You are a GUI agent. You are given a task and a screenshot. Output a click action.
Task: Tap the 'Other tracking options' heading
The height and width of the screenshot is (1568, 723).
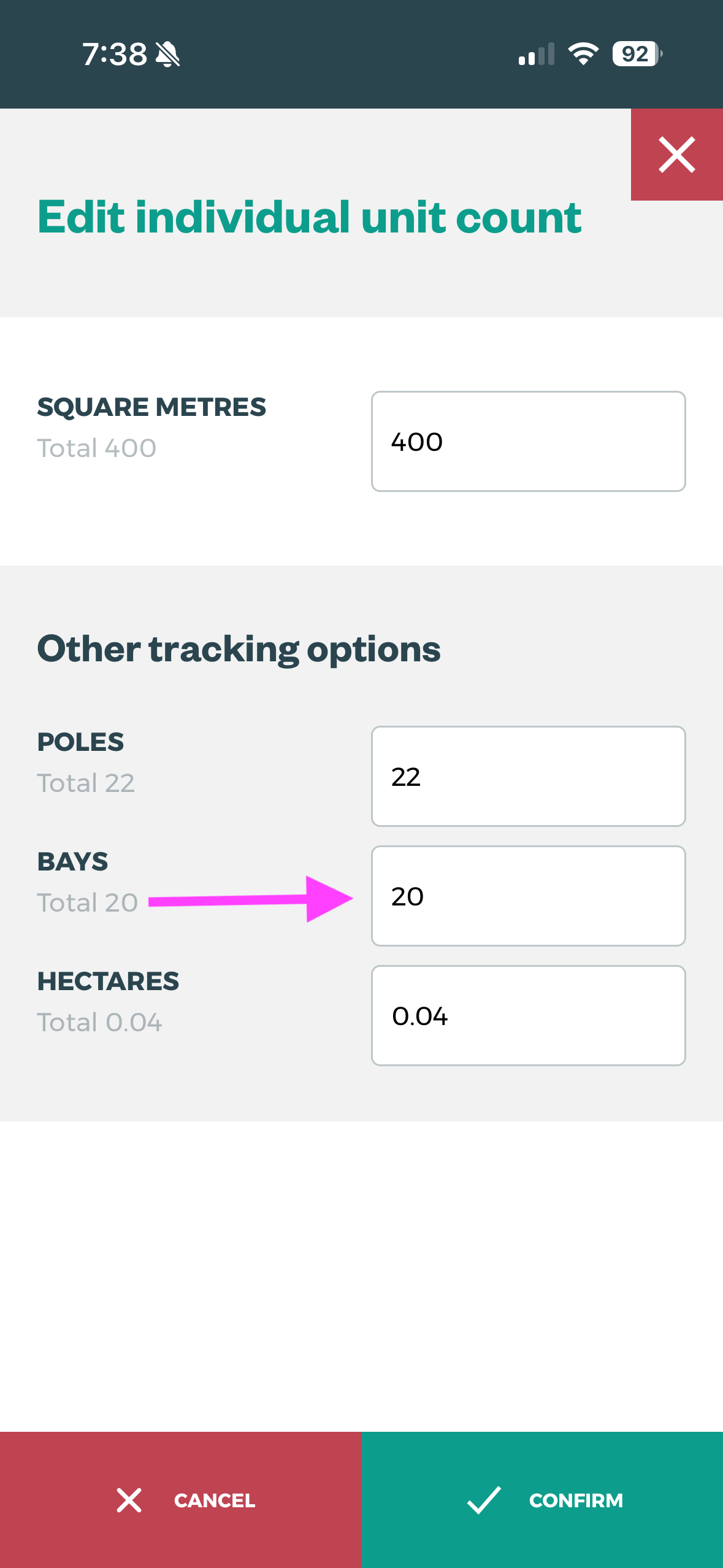(x=239, y=648)
